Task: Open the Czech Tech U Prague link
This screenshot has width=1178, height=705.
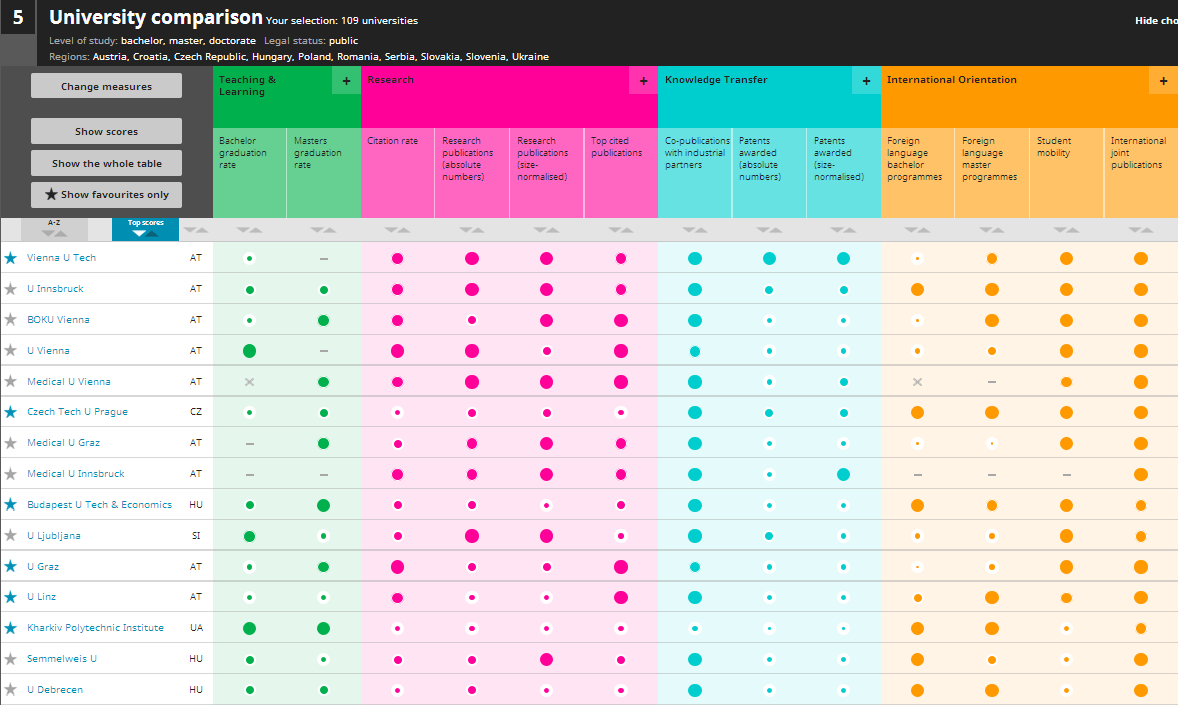Action: 77,412
